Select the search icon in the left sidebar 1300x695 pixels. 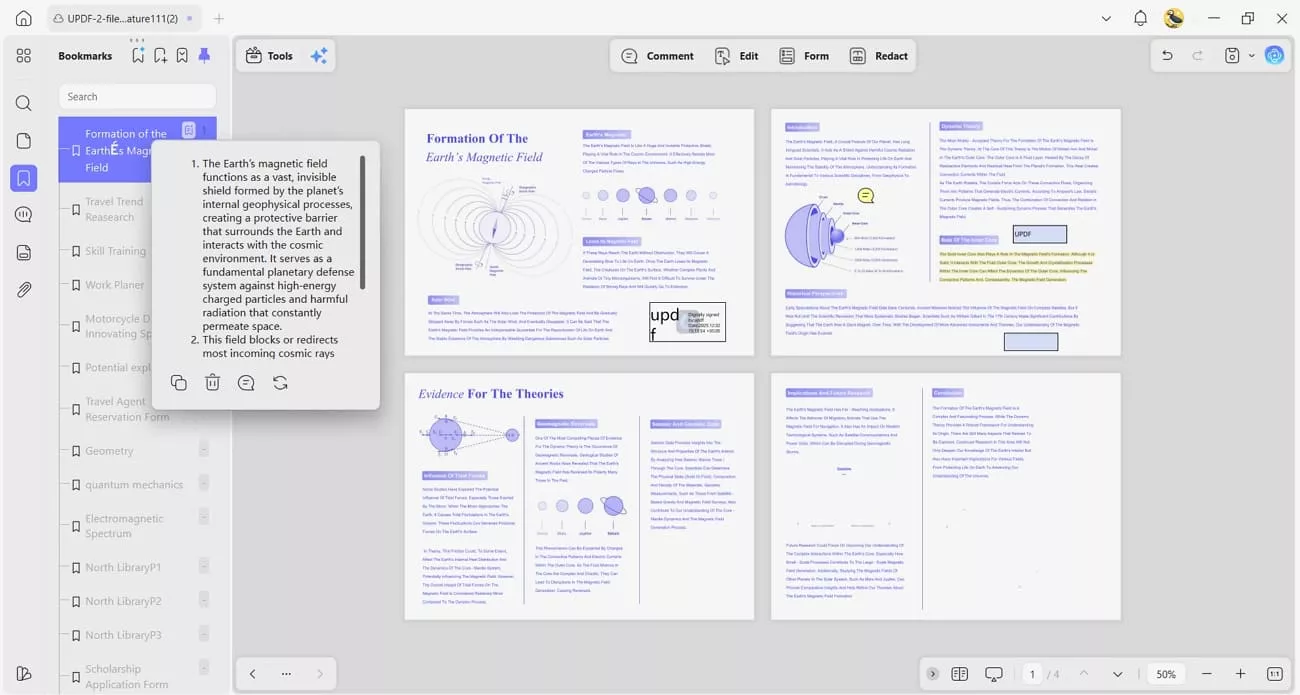(23, 103)
